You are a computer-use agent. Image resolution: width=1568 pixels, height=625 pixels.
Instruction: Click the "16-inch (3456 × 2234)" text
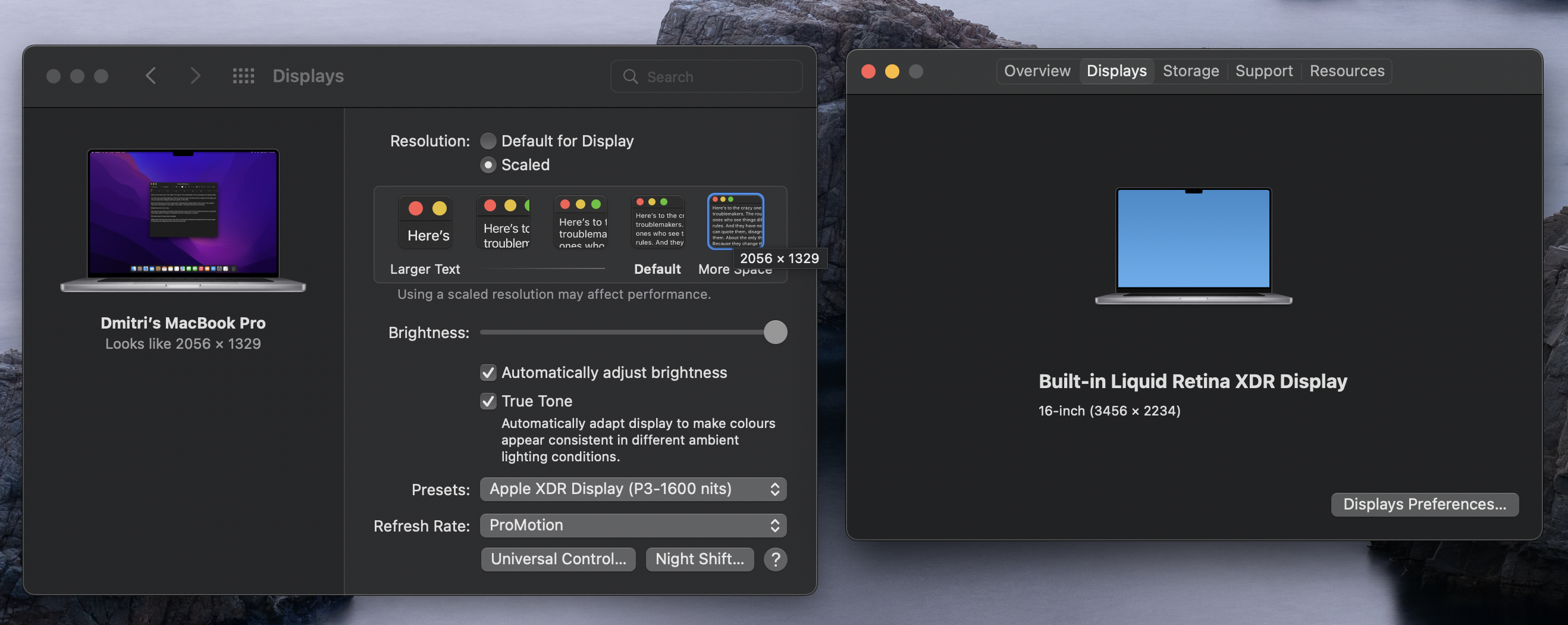coord(1109,411)
